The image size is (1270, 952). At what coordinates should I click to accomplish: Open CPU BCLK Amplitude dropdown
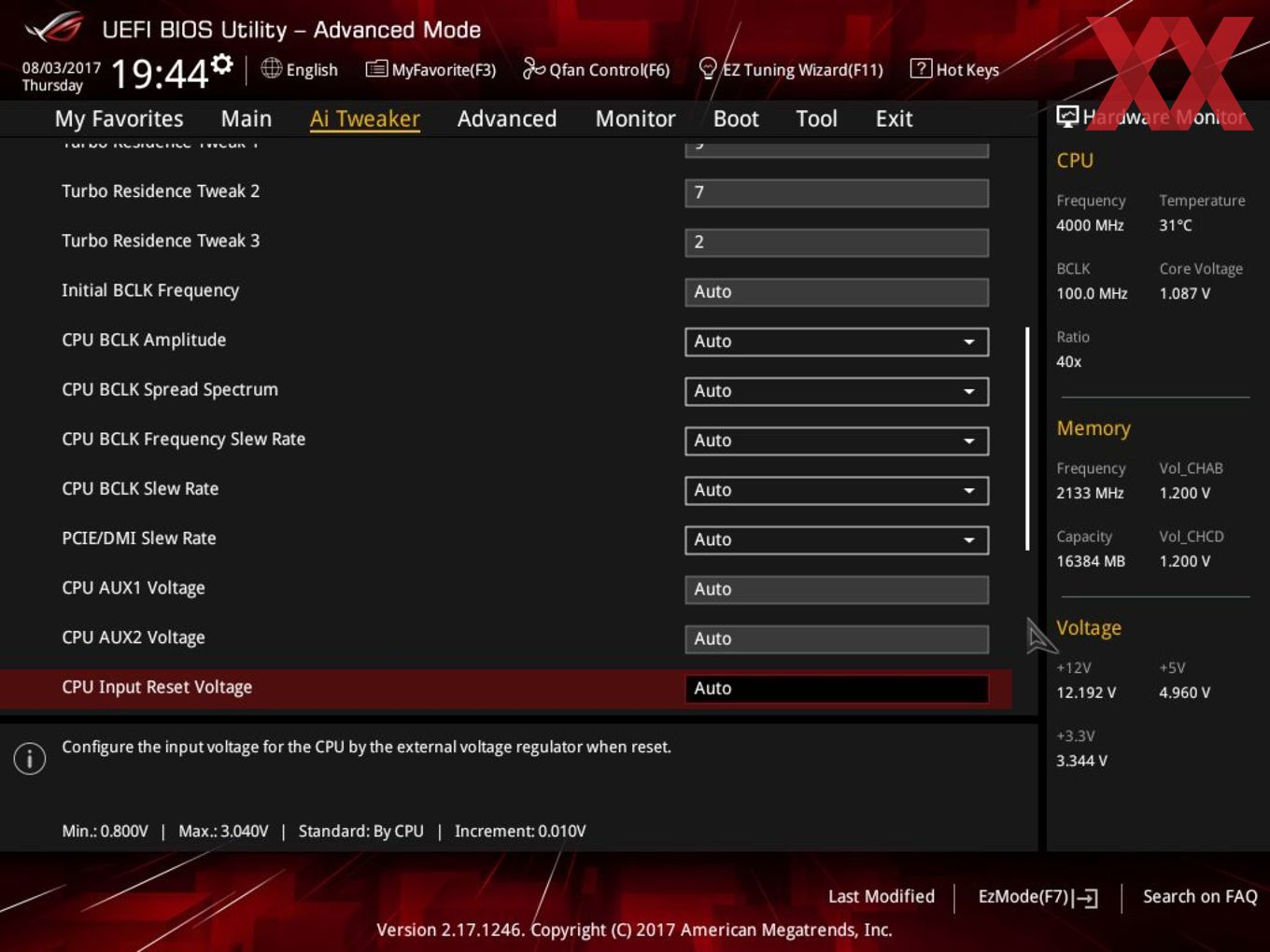(837, 342)
